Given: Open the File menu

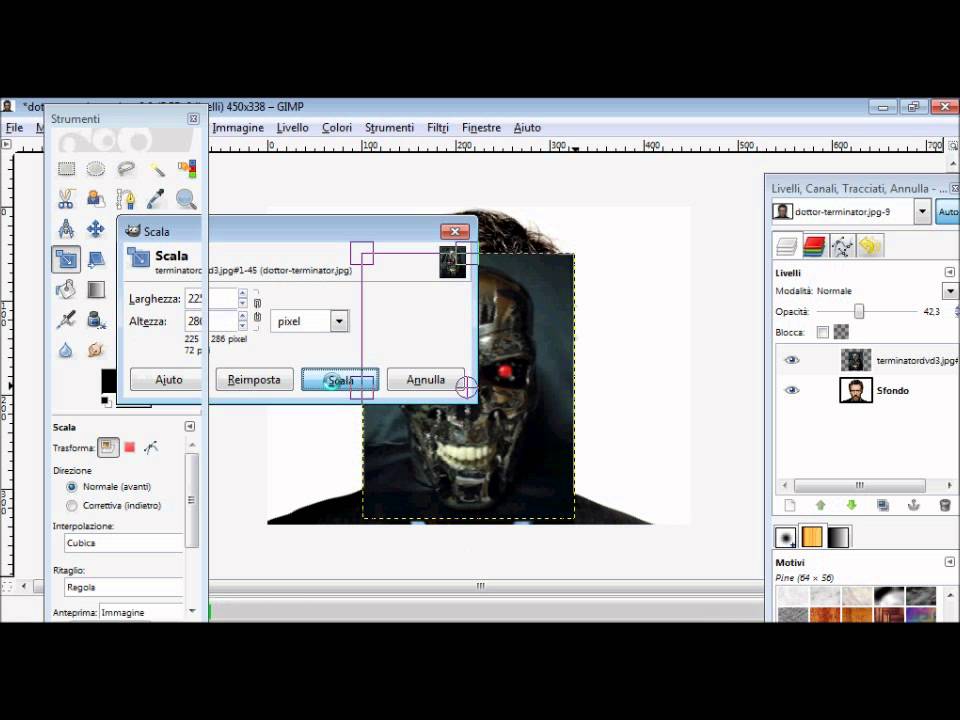Looking at the screenshot, I should tap(14, 127).
